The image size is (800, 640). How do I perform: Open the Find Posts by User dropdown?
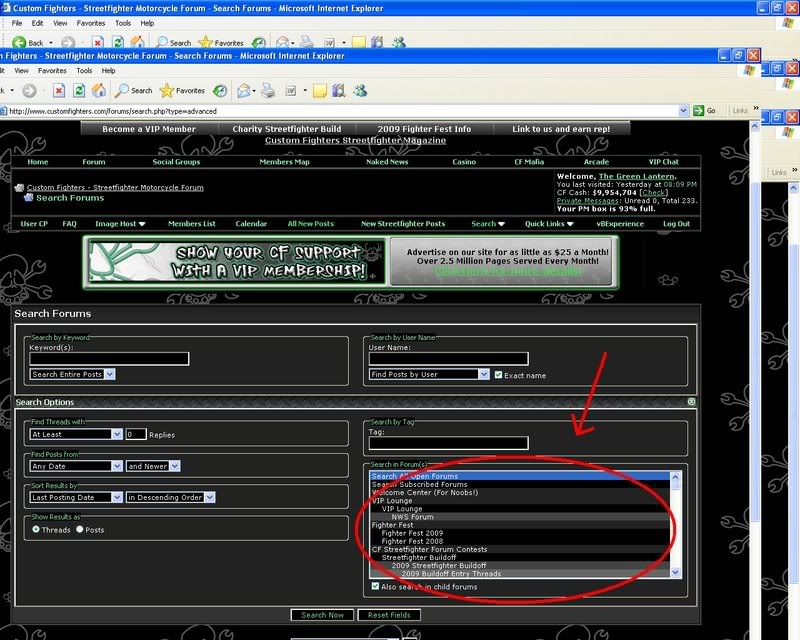click(x=429, y=374)
